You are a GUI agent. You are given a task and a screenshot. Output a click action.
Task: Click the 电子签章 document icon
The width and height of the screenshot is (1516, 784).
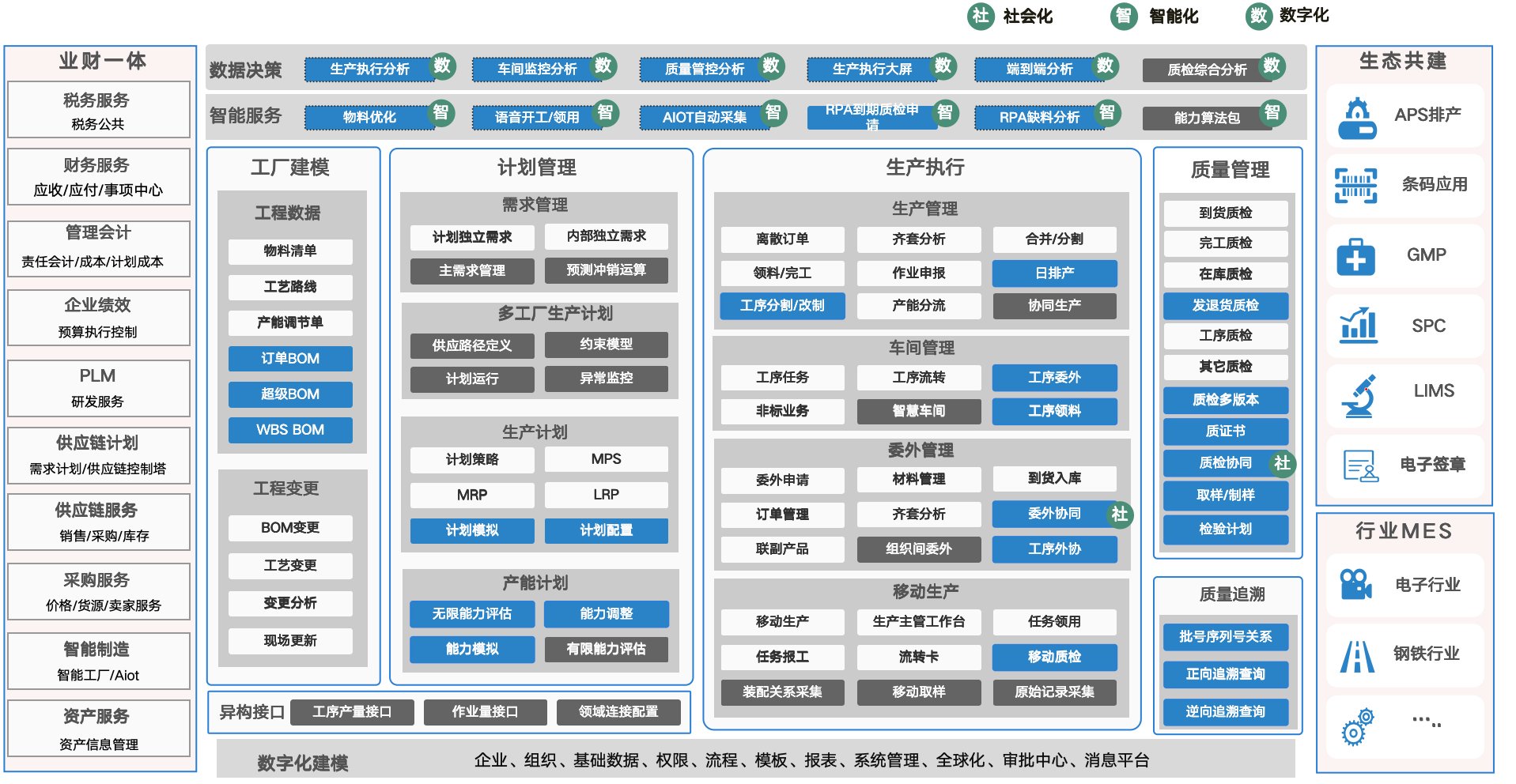tap(1360, 465)
